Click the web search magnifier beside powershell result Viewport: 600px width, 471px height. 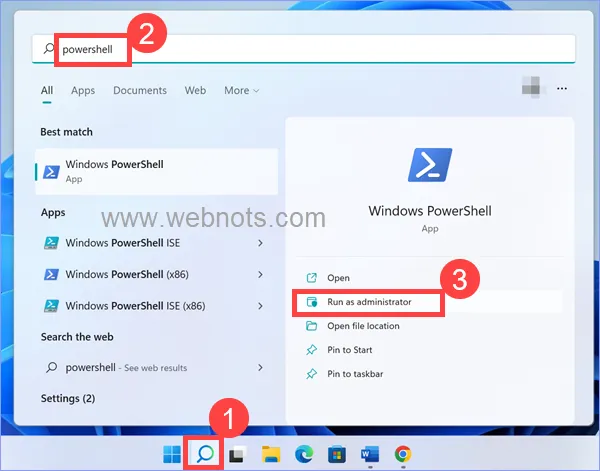click(x=51, y=368)
